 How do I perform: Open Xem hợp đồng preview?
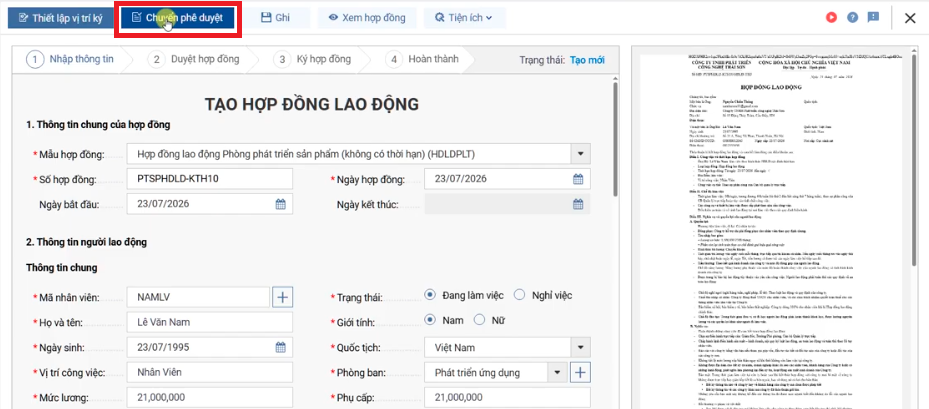point(367,18)
